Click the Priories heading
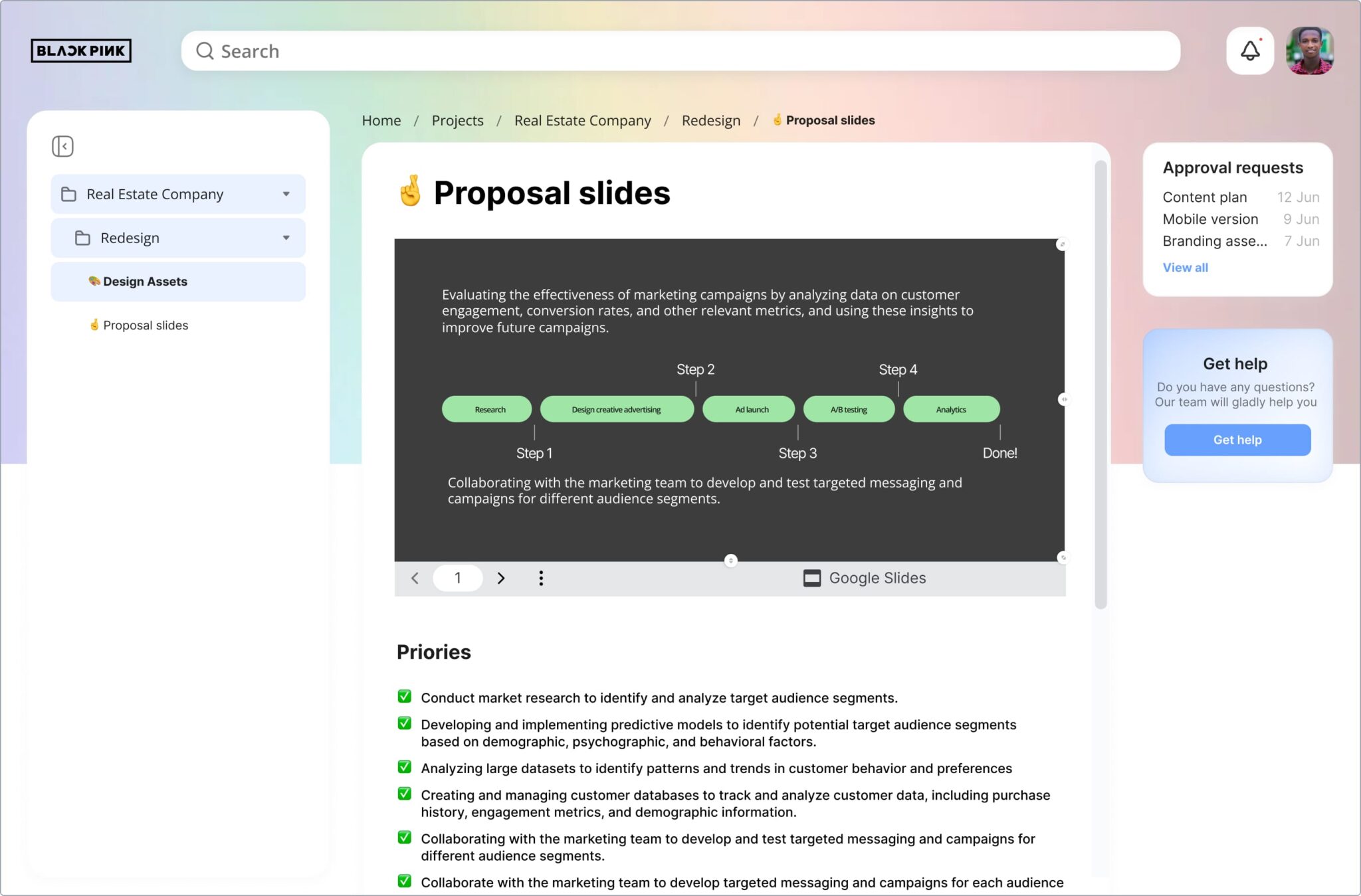 point(433,652)
